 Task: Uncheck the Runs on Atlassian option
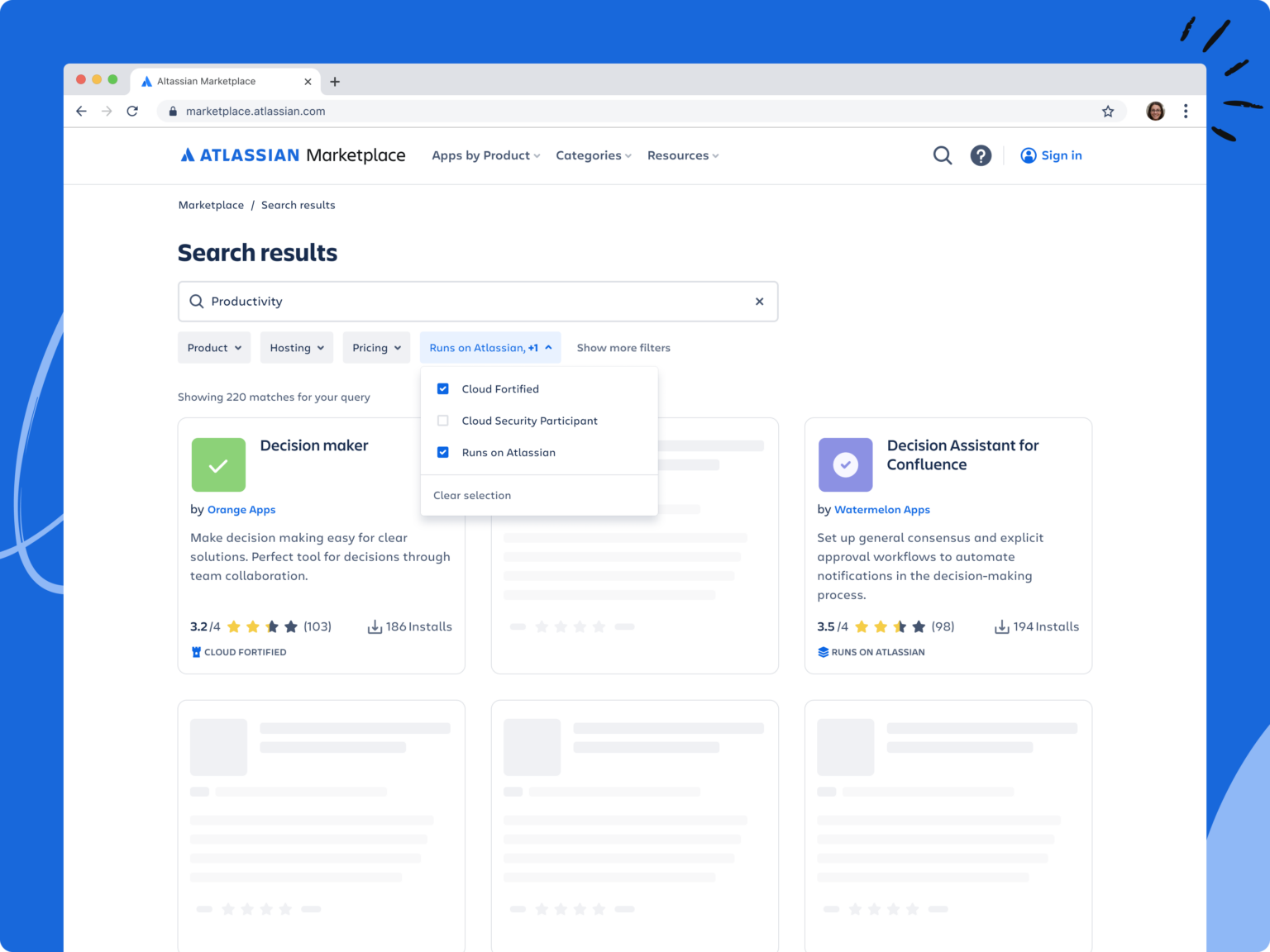(442, 452)
